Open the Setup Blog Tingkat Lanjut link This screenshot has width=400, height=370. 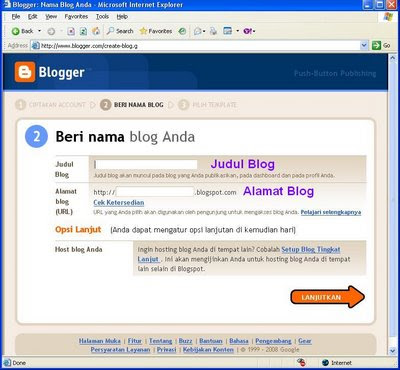[311, 249]
